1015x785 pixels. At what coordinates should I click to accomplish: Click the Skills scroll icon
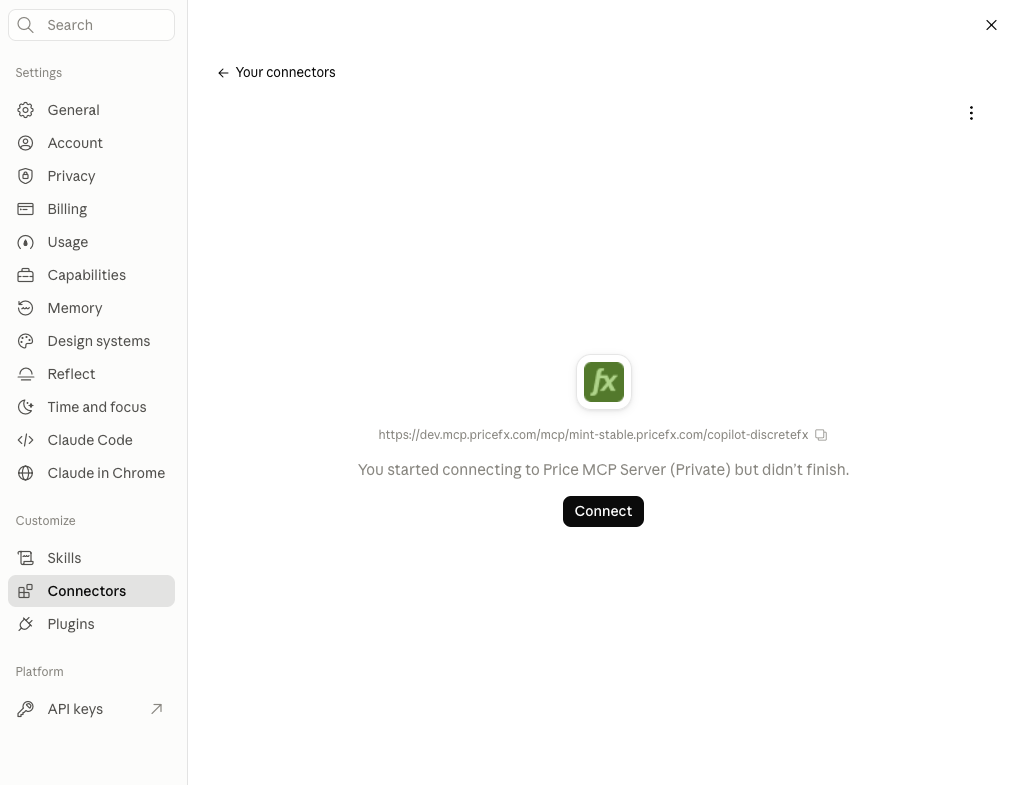pos(25,558)
